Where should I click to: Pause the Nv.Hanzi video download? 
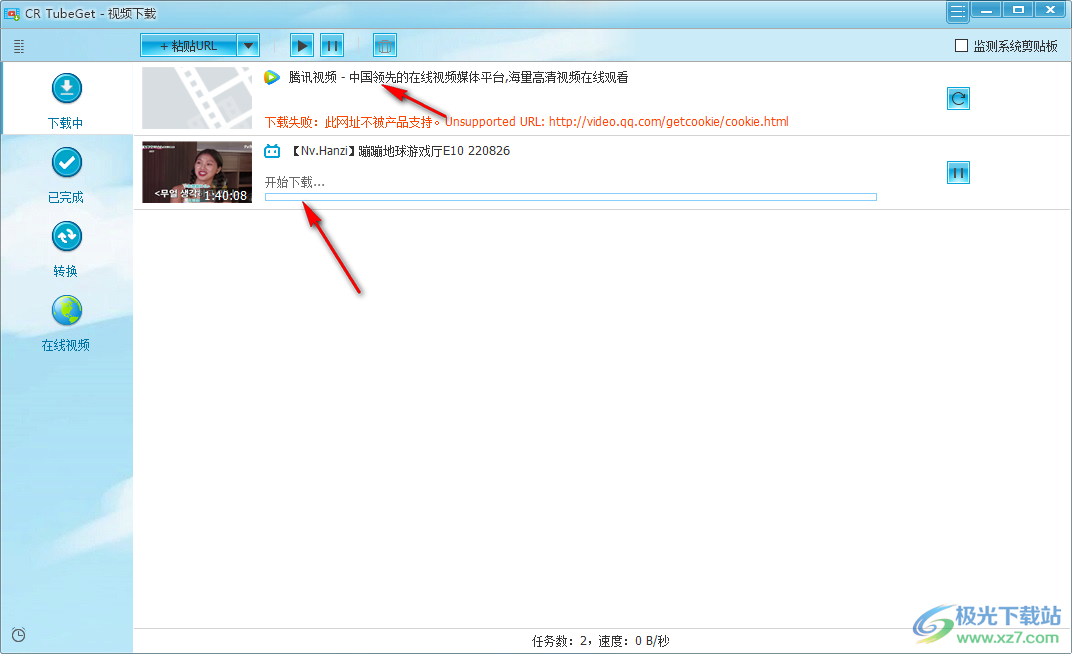coord(959,172)
